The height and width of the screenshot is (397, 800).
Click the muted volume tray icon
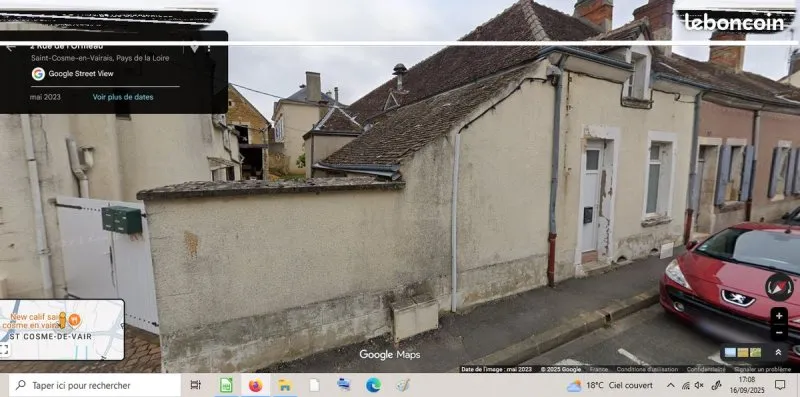click(699, 385)
